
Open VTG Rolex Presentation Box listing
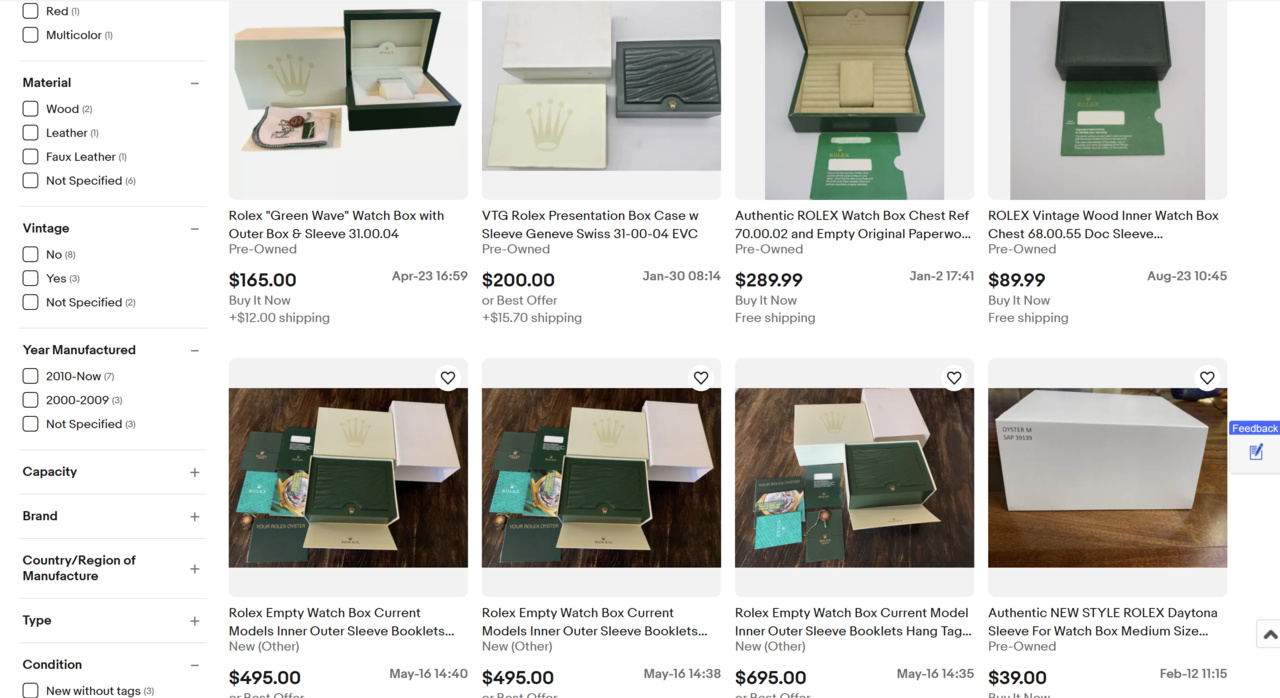click(590, 224)
